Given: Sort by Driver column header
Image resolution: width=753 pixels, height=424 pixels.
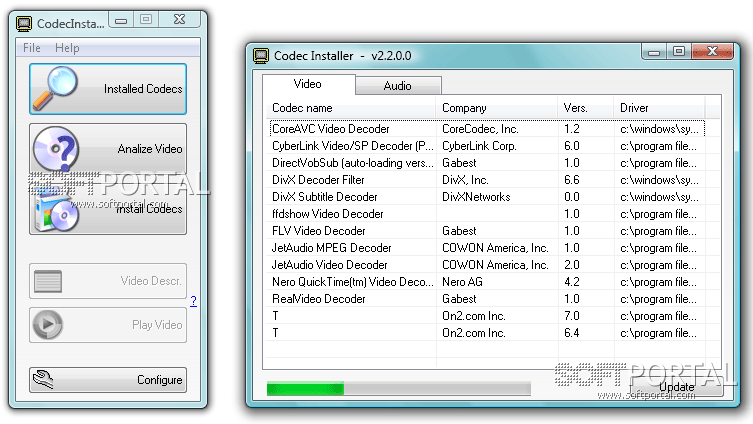Looking at the screenshot, I should (x=659, y=108).
